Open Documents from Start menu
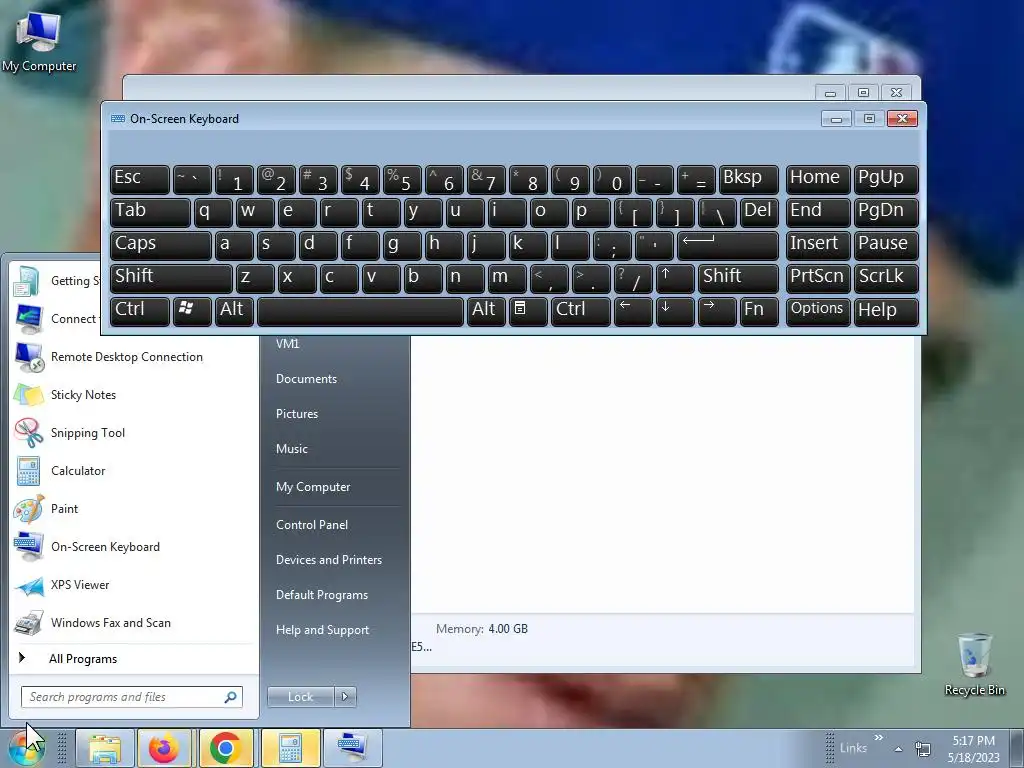This screenshot has width=1024, height=768. [306, 379]
